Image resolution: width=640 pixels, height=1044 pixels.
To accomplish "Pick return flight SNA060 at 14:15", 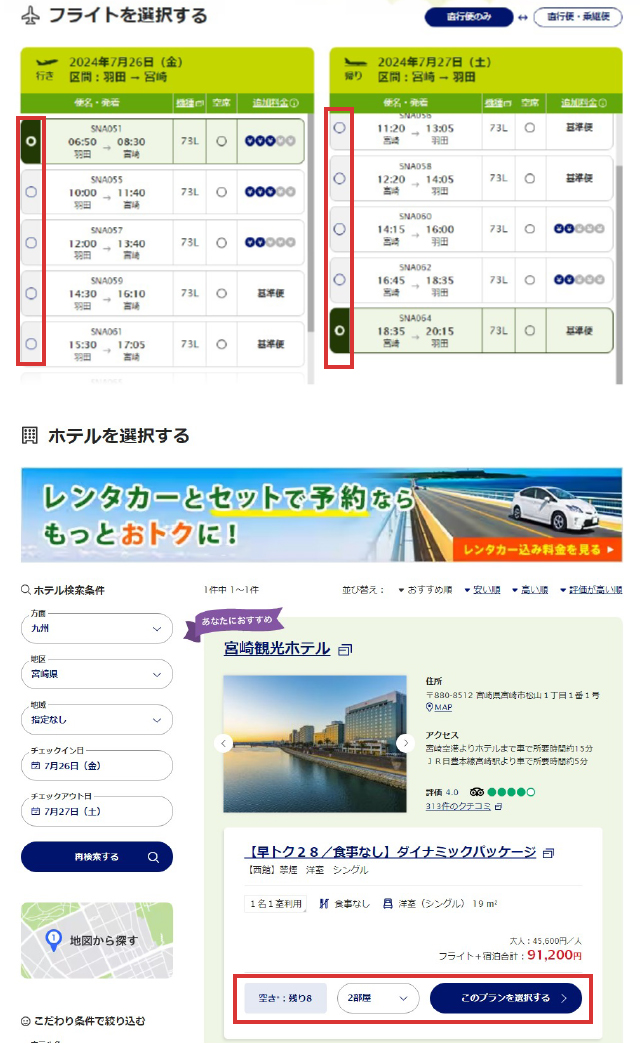I will click(x=340, y=229).
